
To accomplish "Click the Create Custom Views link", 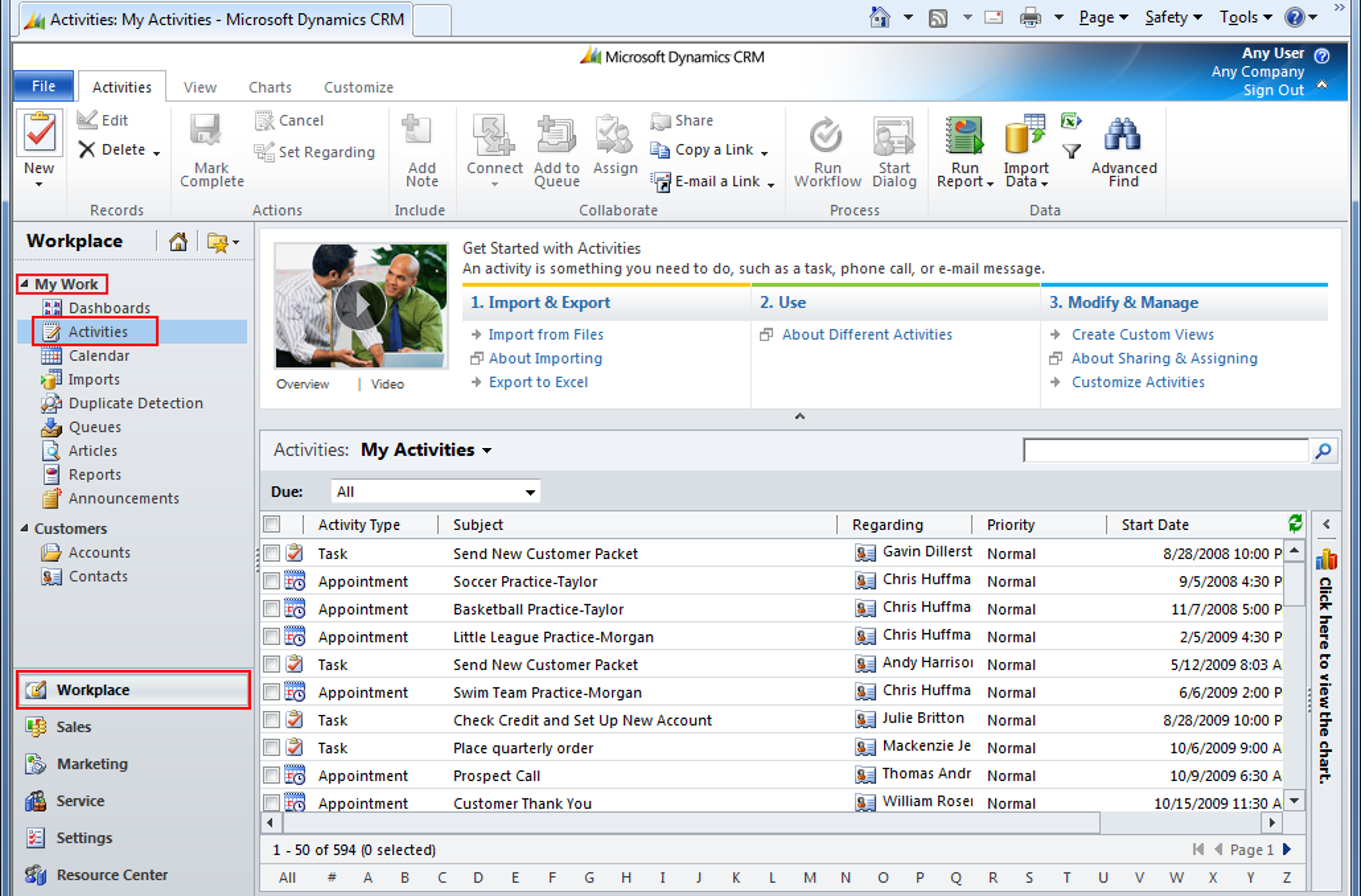I will [x=1142, y=334].
